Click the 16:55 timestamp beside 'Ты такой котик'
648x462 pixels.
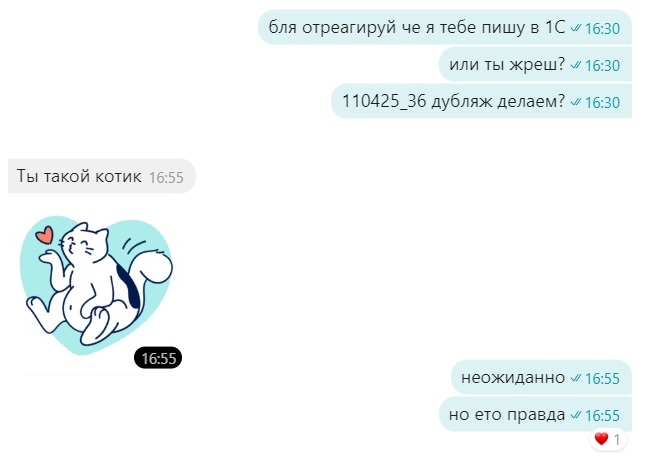(166, 178)
